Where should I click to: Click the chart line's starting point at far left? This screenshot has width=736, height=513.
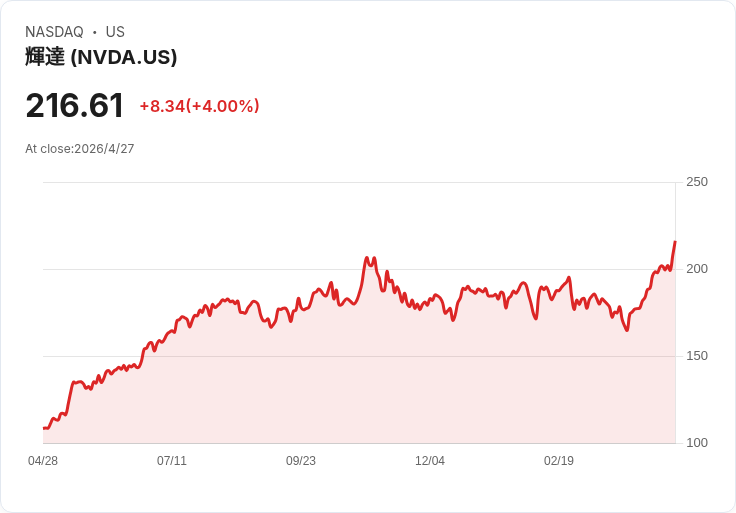coord(44,428)
